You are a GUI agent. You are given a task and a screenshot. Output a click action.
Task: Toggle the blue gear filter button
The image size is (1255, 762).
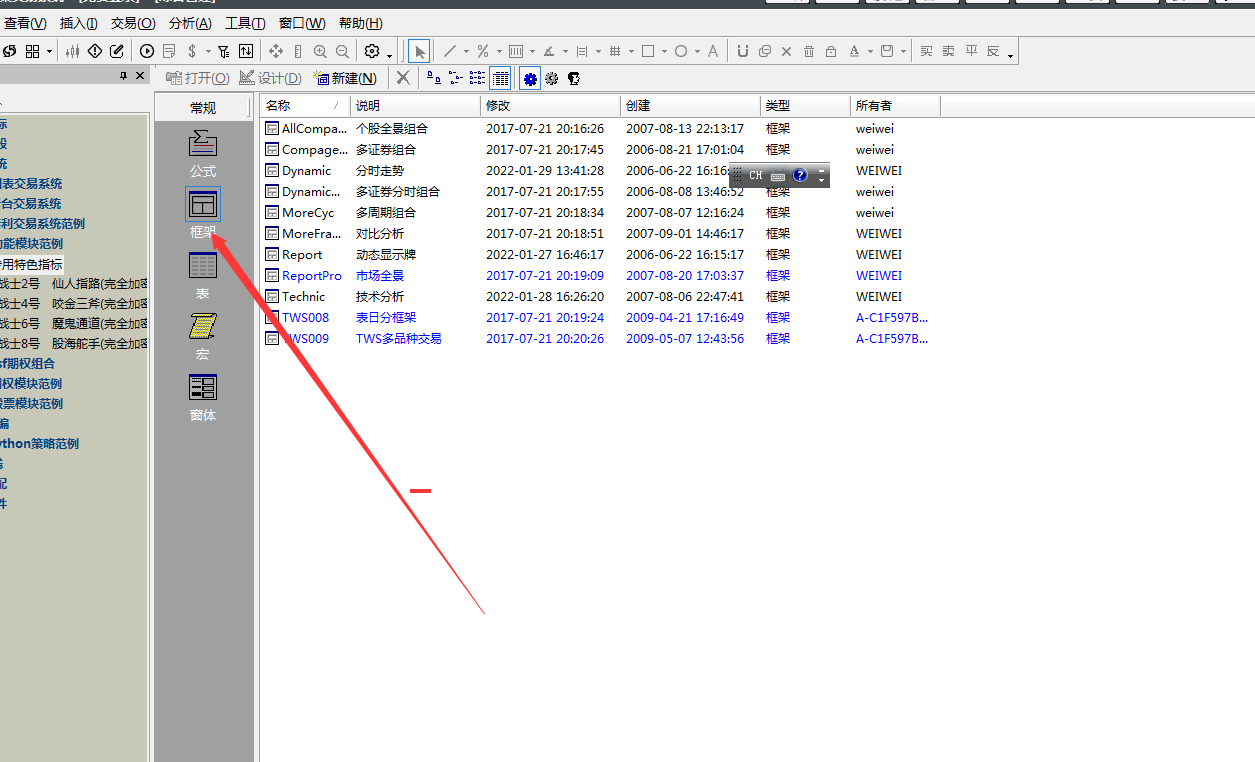(530, 78)
